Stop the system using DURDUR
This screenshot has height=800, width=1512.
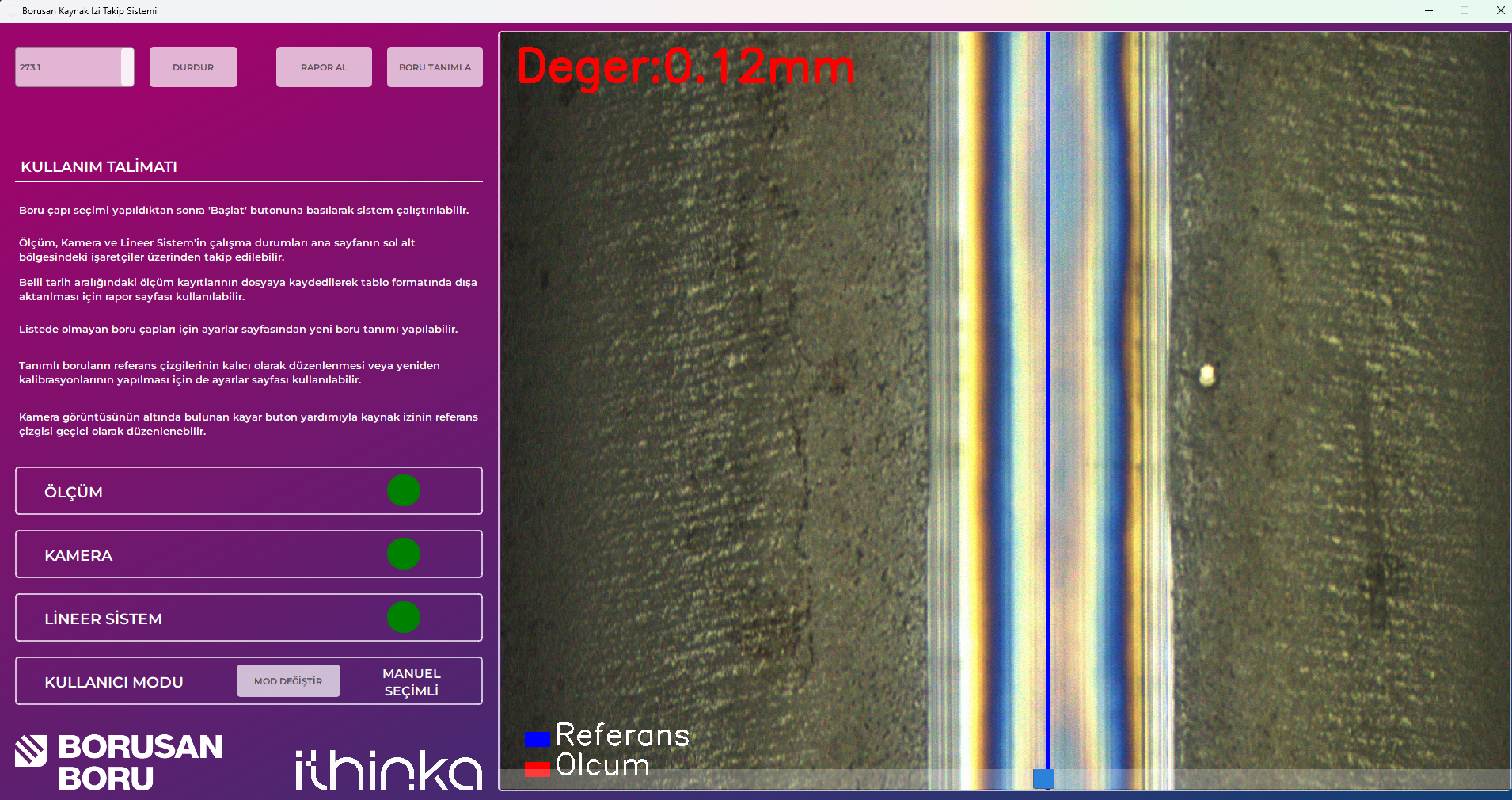(193, 67)
